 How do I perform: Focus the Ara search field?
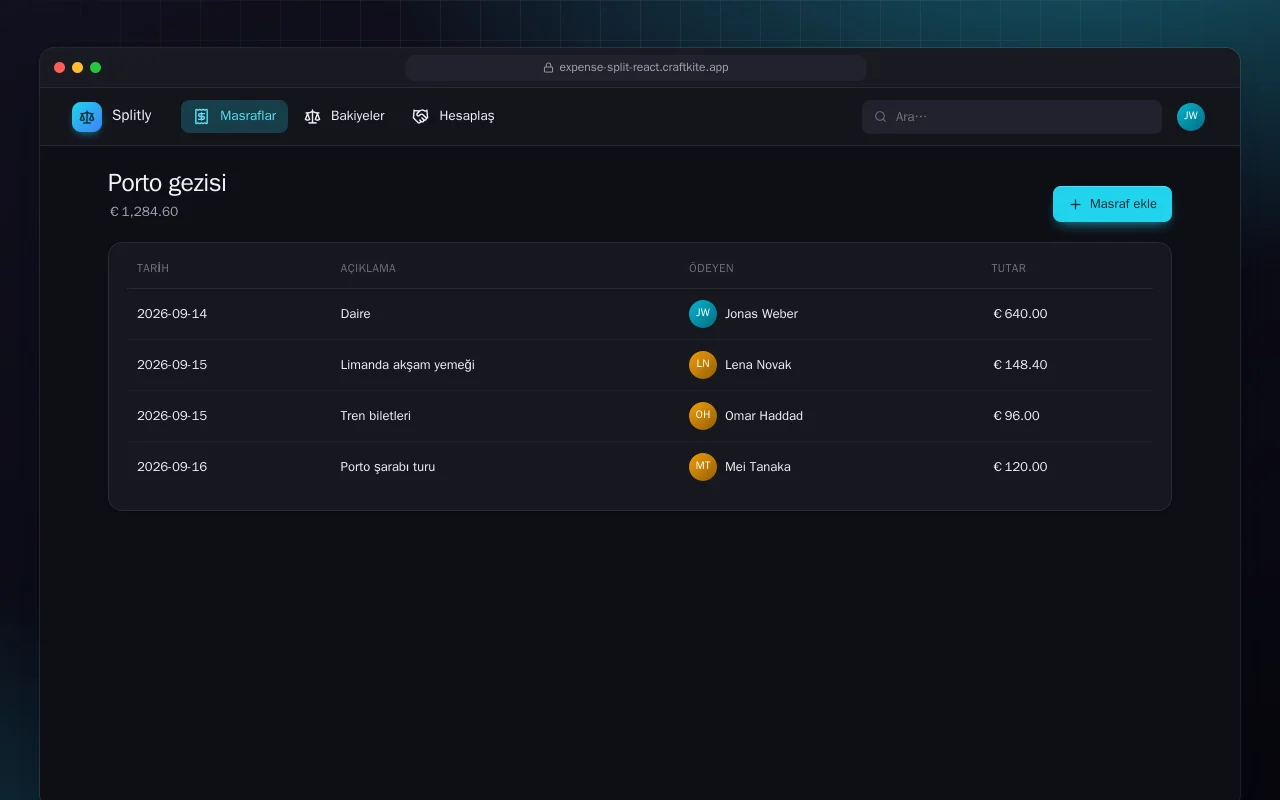tap(1012, 117)
